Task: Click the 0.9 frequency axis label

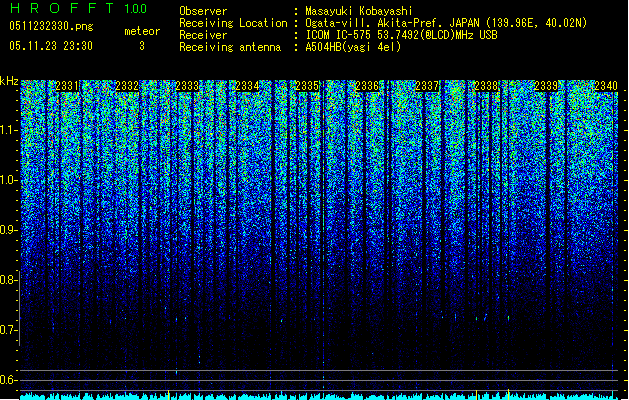Action: click(x=9, y=230)
